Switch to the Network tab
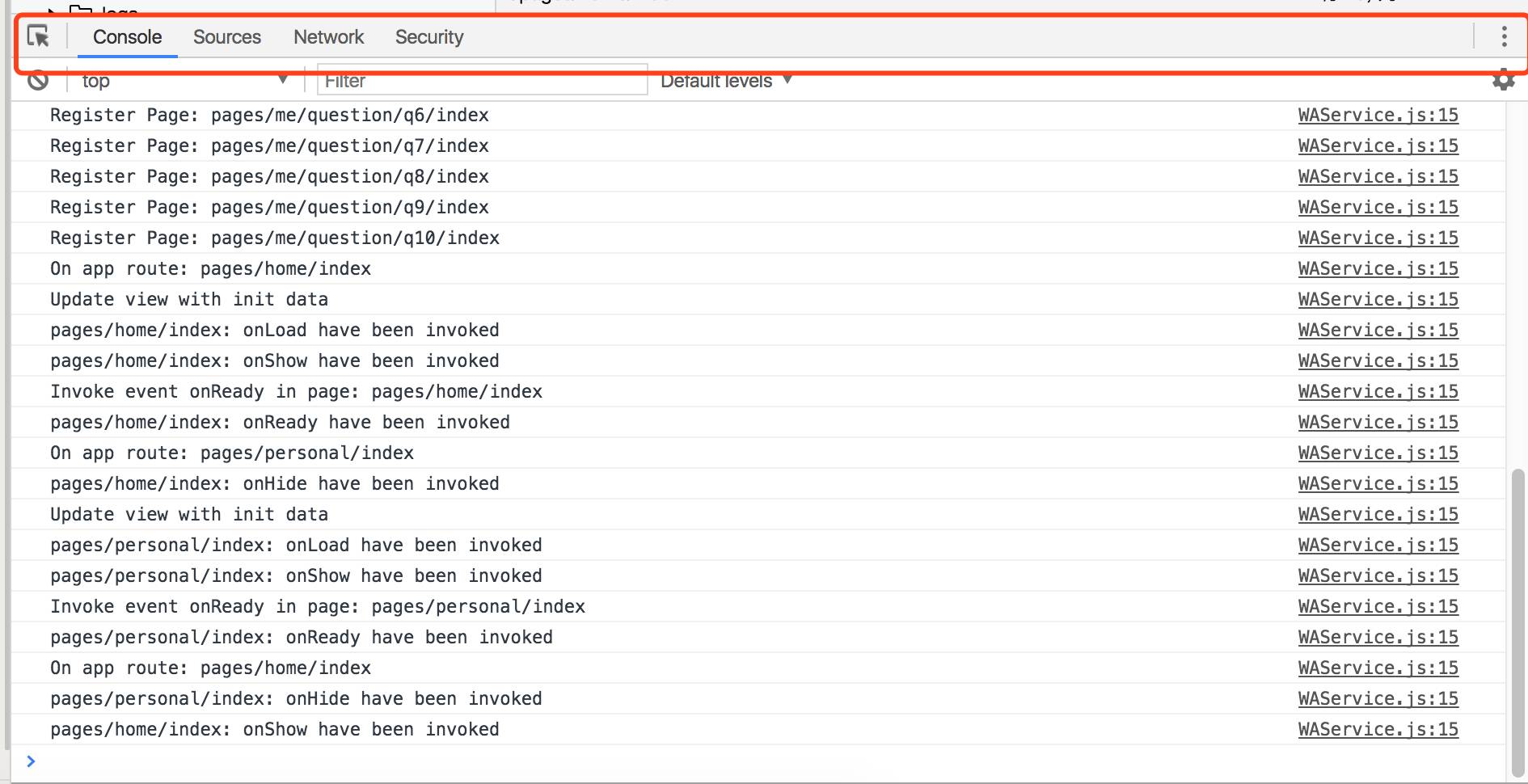 [328, 37]
